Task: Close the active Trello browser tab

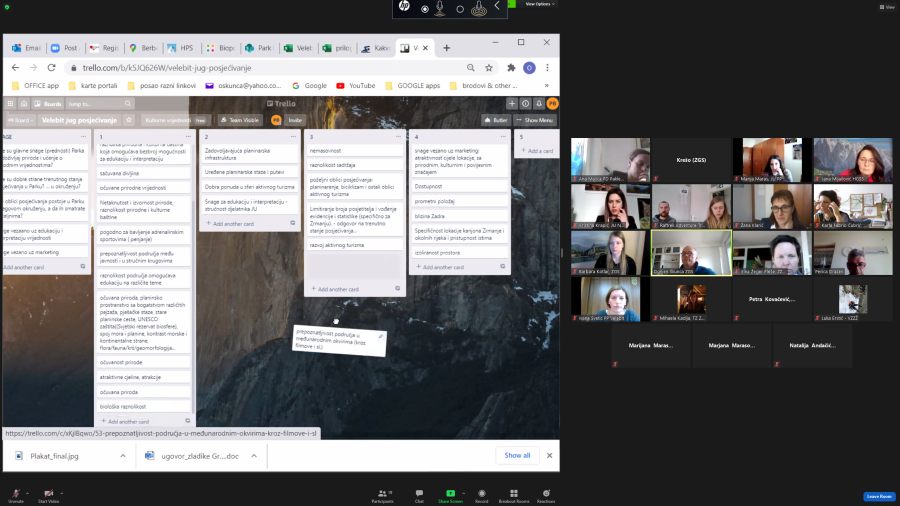Action: point(425,48)
